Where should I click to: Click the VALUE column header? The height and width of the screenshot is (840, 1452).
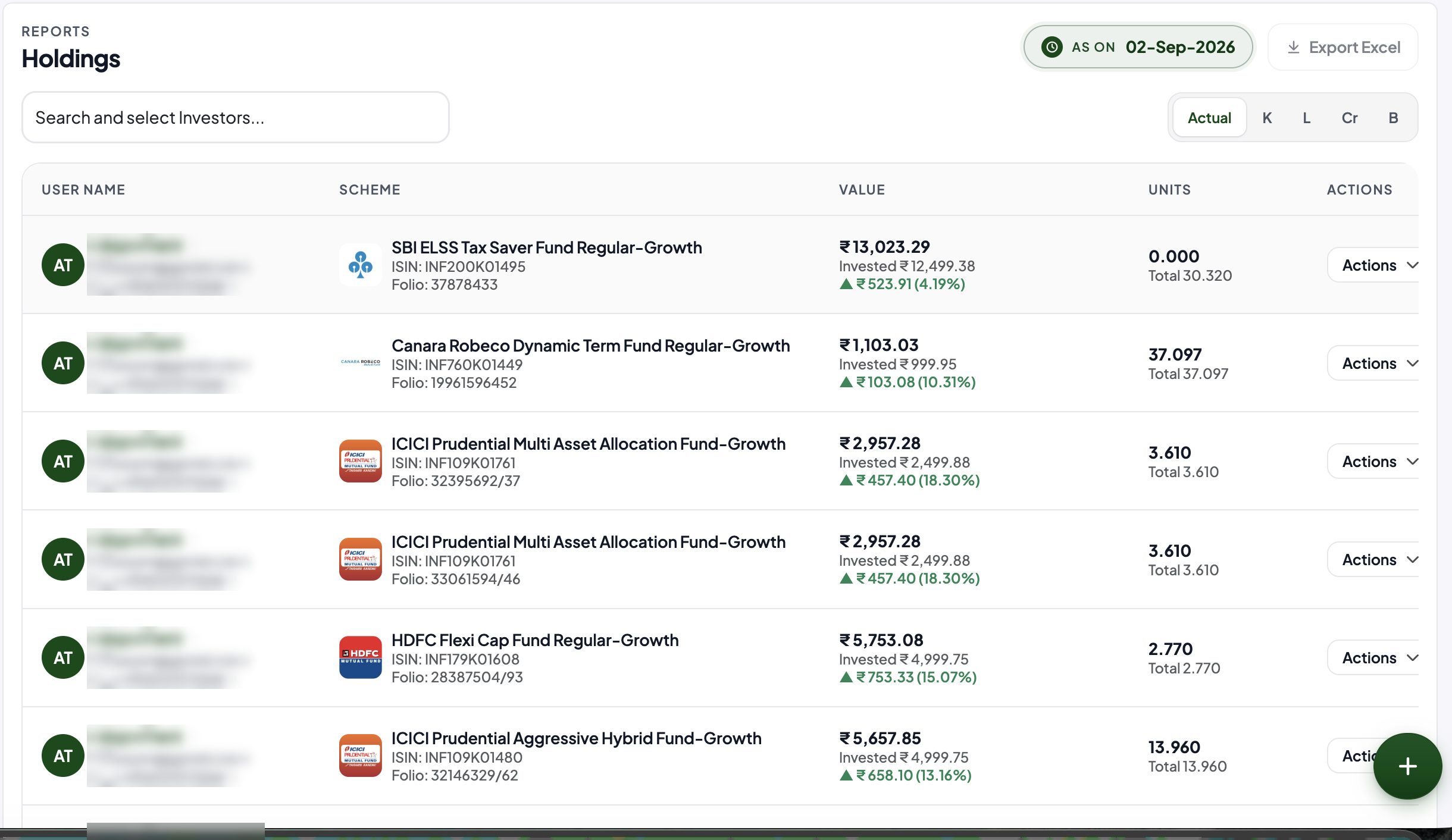(862, 189)
